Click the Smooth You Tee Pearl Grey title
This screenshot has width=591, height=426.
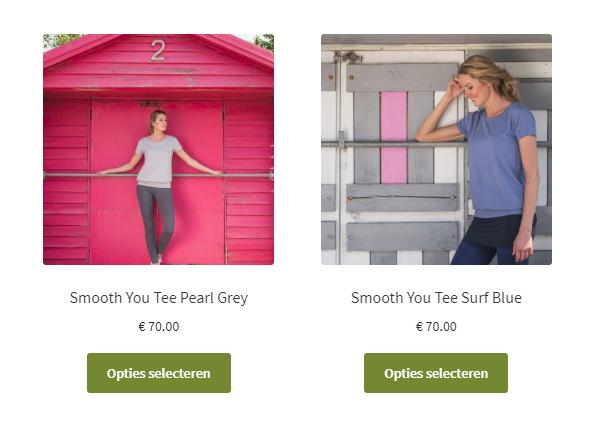click(x=159, y=298)
